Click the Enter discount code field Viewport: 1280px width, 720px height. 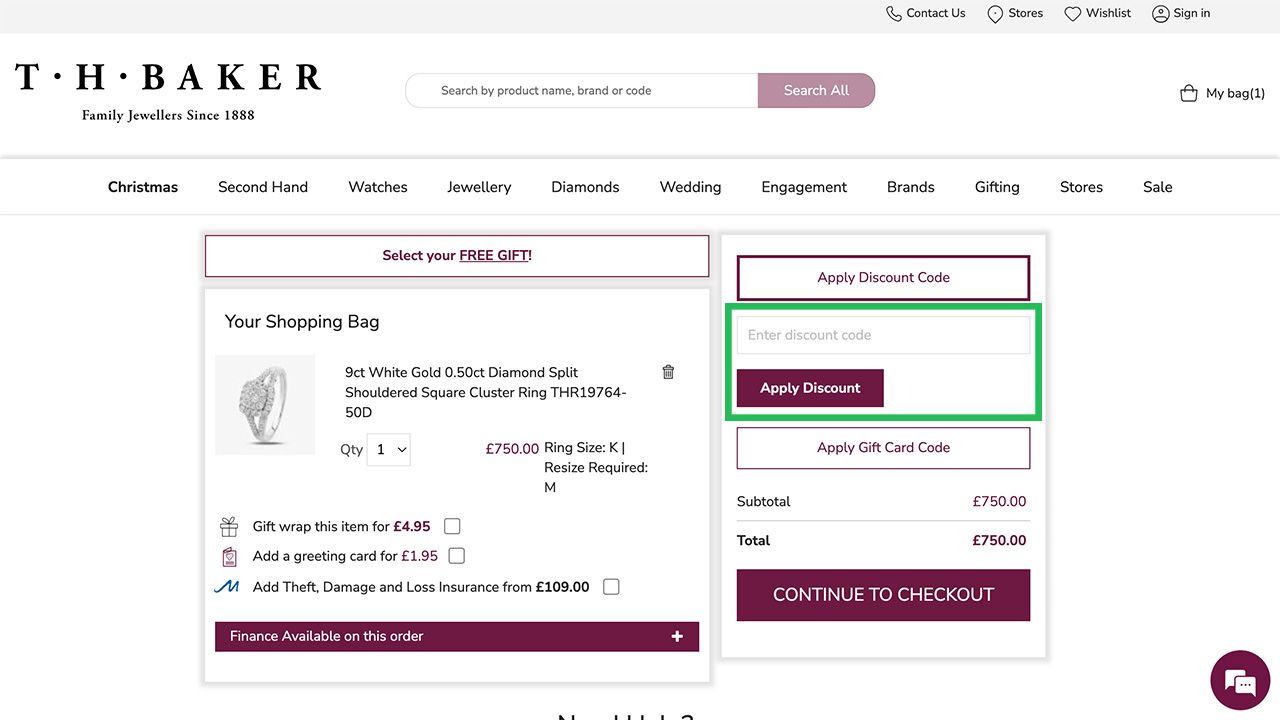[x=883, y=335]
